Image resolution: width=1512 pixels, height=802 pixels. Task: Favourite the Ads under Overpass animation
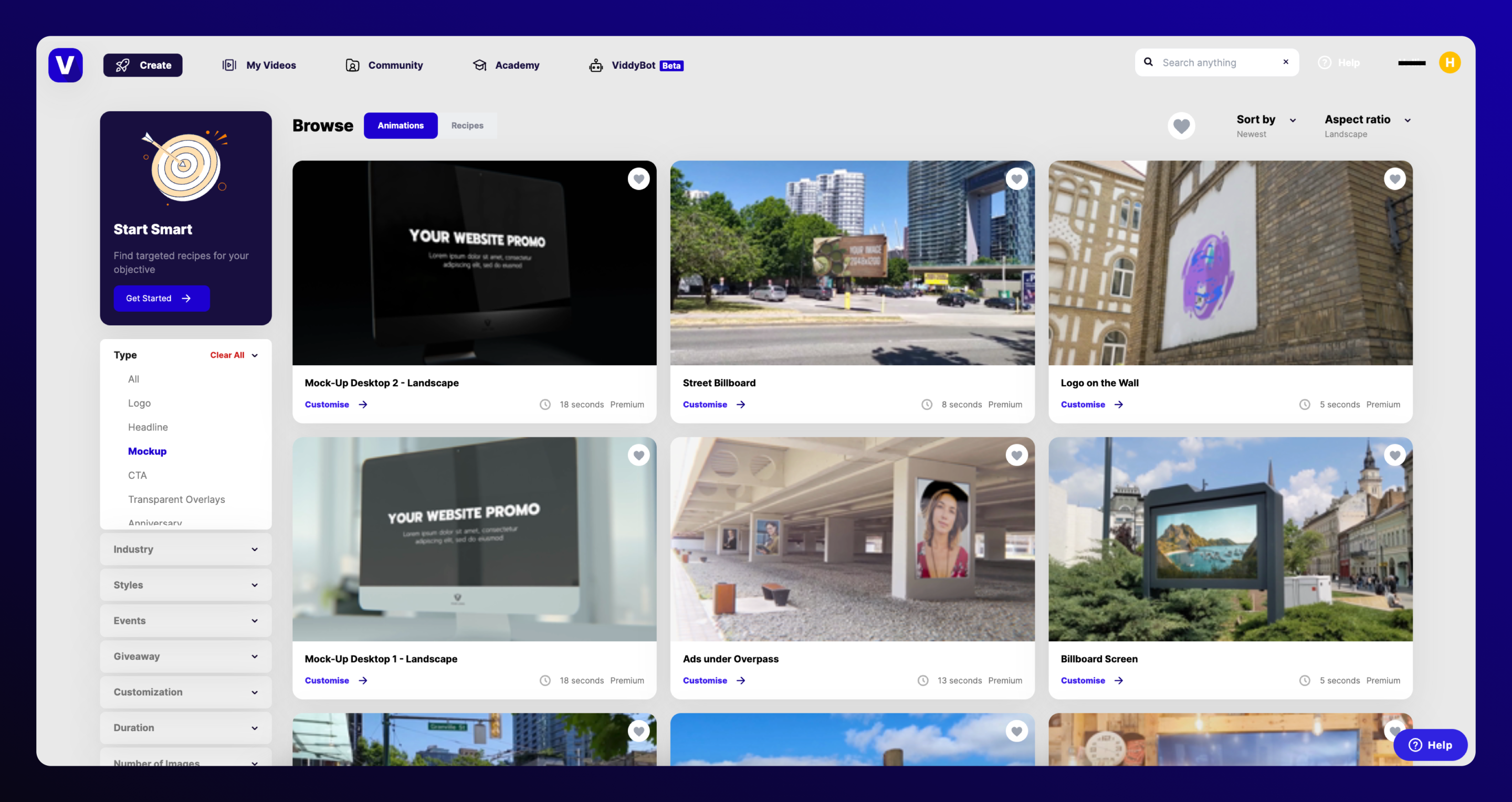1016,455
